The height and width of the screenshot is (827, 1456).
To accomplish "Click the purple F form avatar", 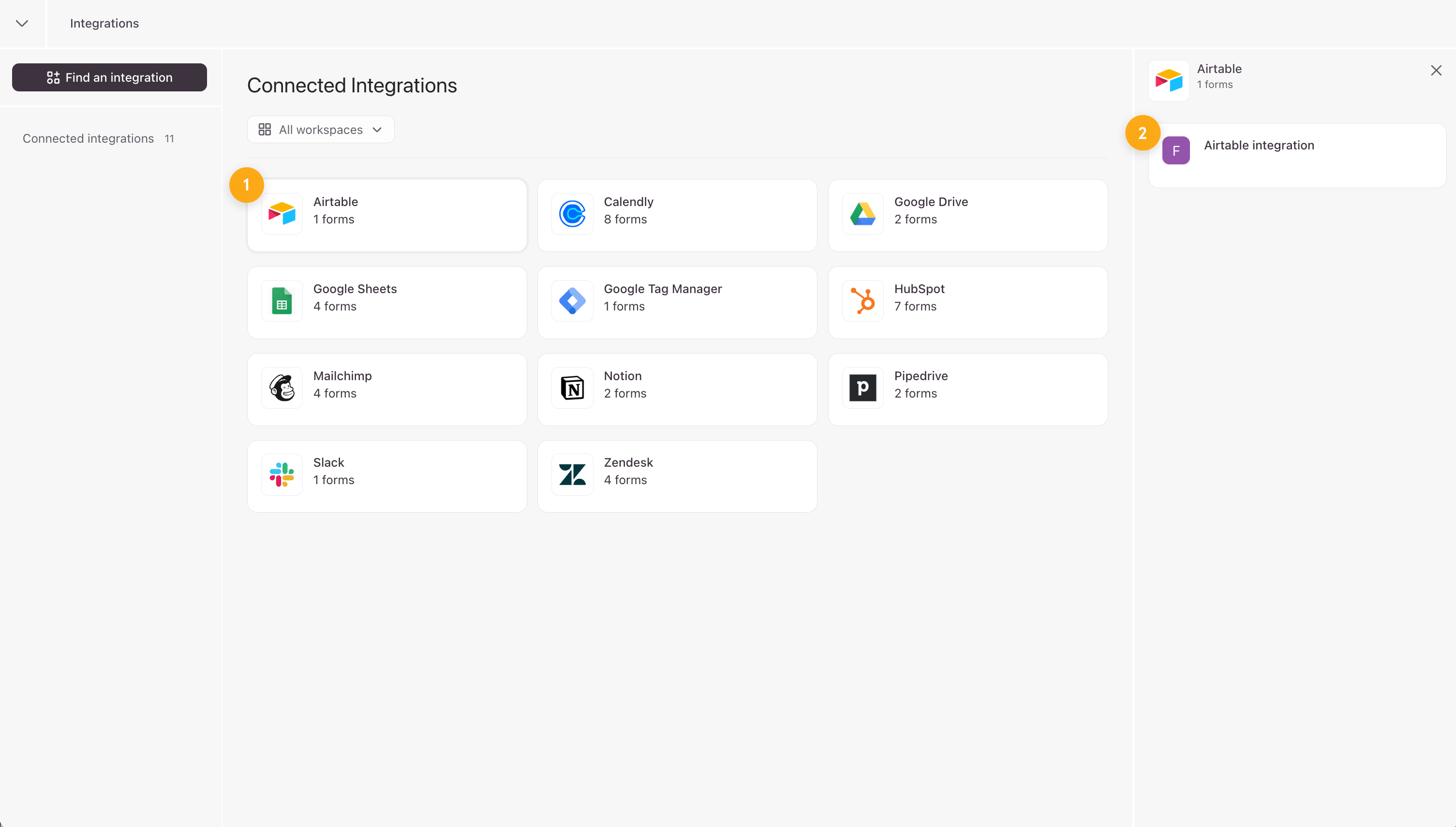I will pos(1175,150).
